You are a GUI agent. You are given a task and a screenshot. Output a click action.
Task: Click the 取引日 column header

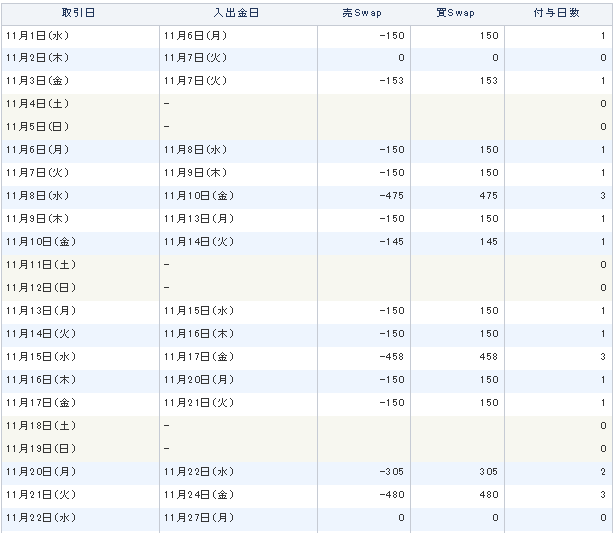(80, 14)
